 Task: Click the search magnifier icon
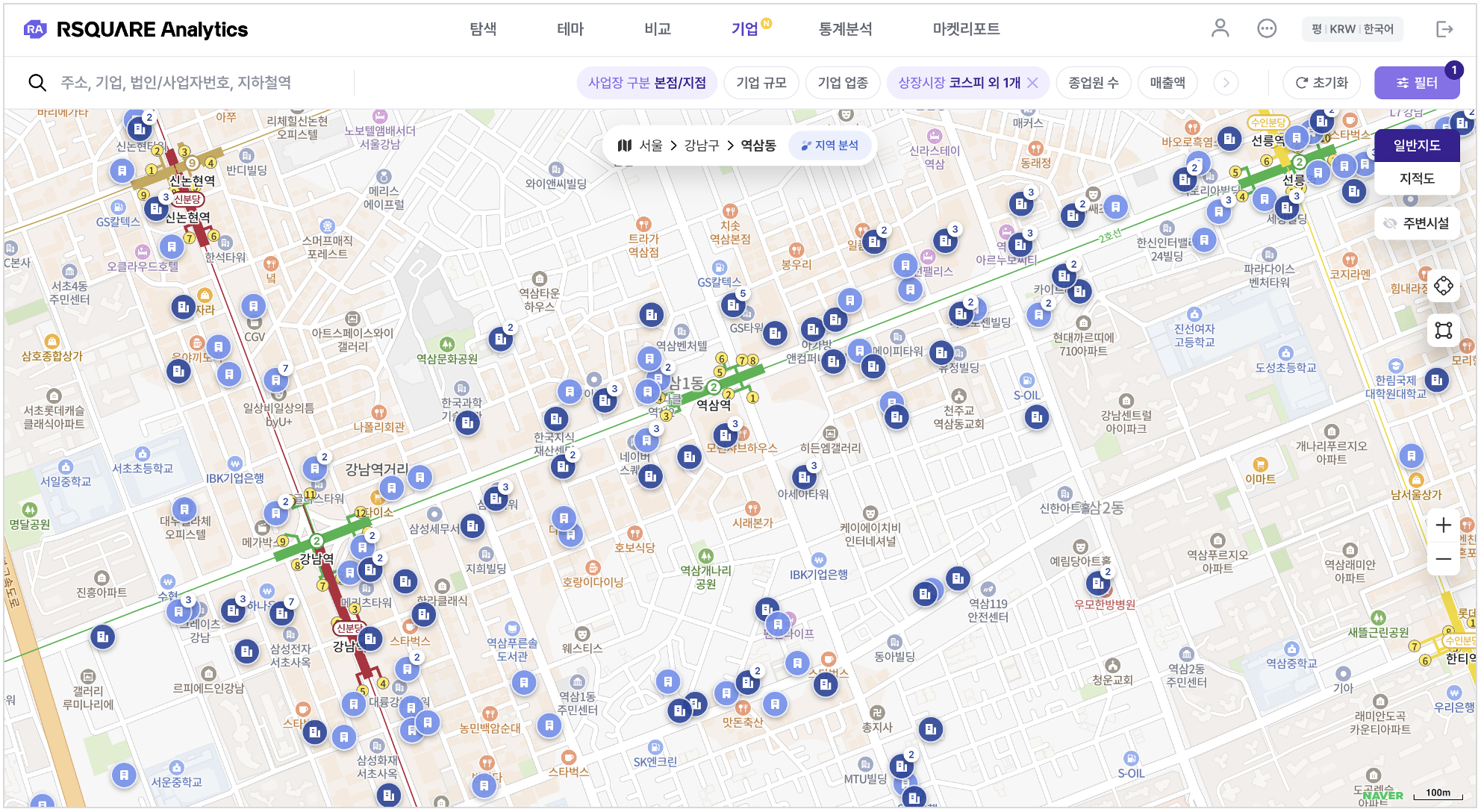coord(37,82)
